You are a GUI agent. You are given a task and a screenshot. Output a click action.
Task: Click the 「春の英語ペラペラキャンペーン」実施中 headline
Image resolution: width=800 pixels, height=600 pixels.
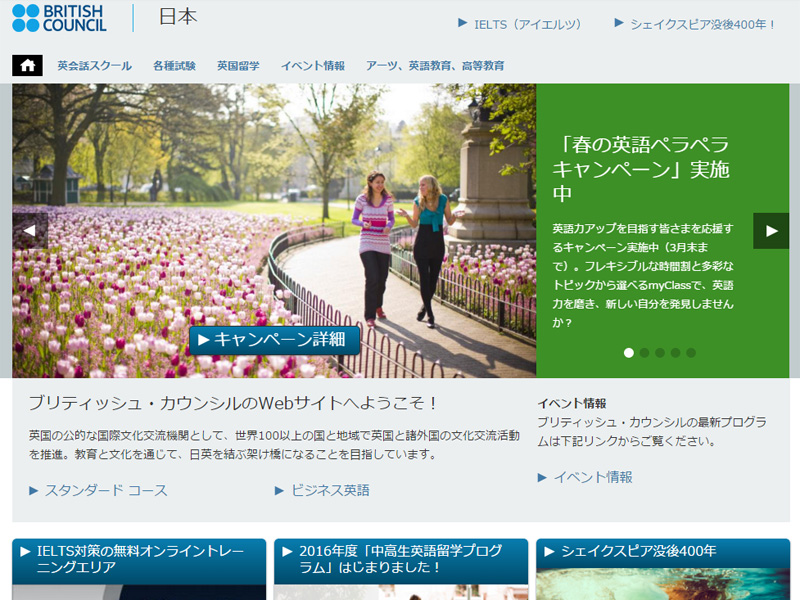pyautogui.click(x=642, y=169)
